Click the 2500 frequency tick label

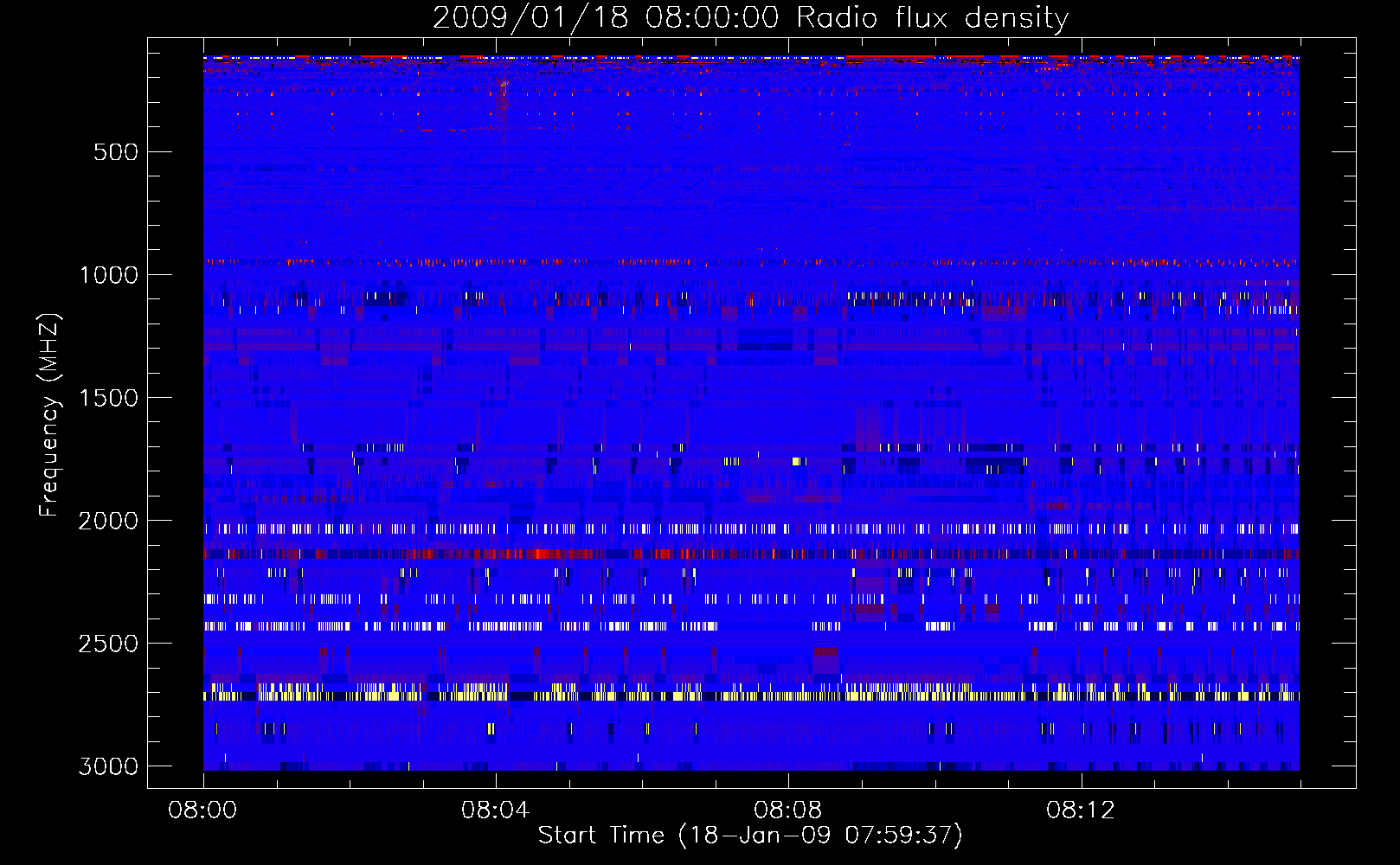(x=108, y=644)
